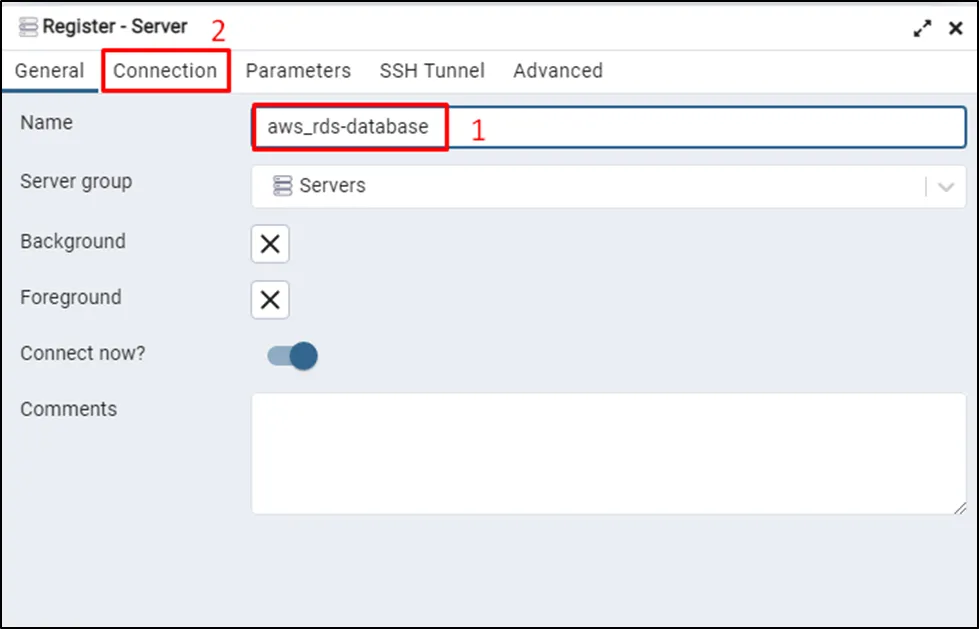This screenshot has width=979, height=629.
Task: Switch to the Connection tab
Action: pos(165,71)
